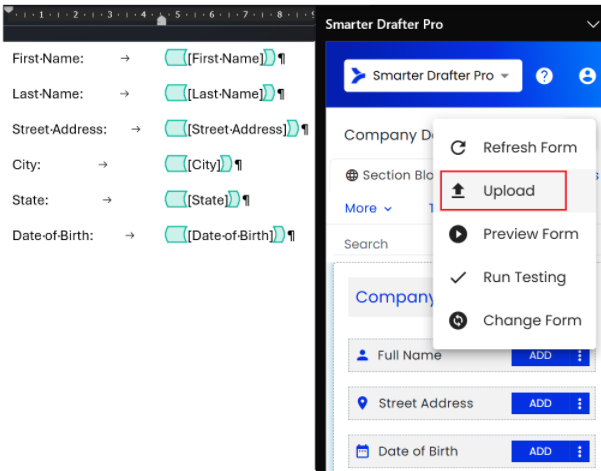Click the Smarter Drafter Pro pane title
Viewport: 601px width, 471px height.
(384, 25)
